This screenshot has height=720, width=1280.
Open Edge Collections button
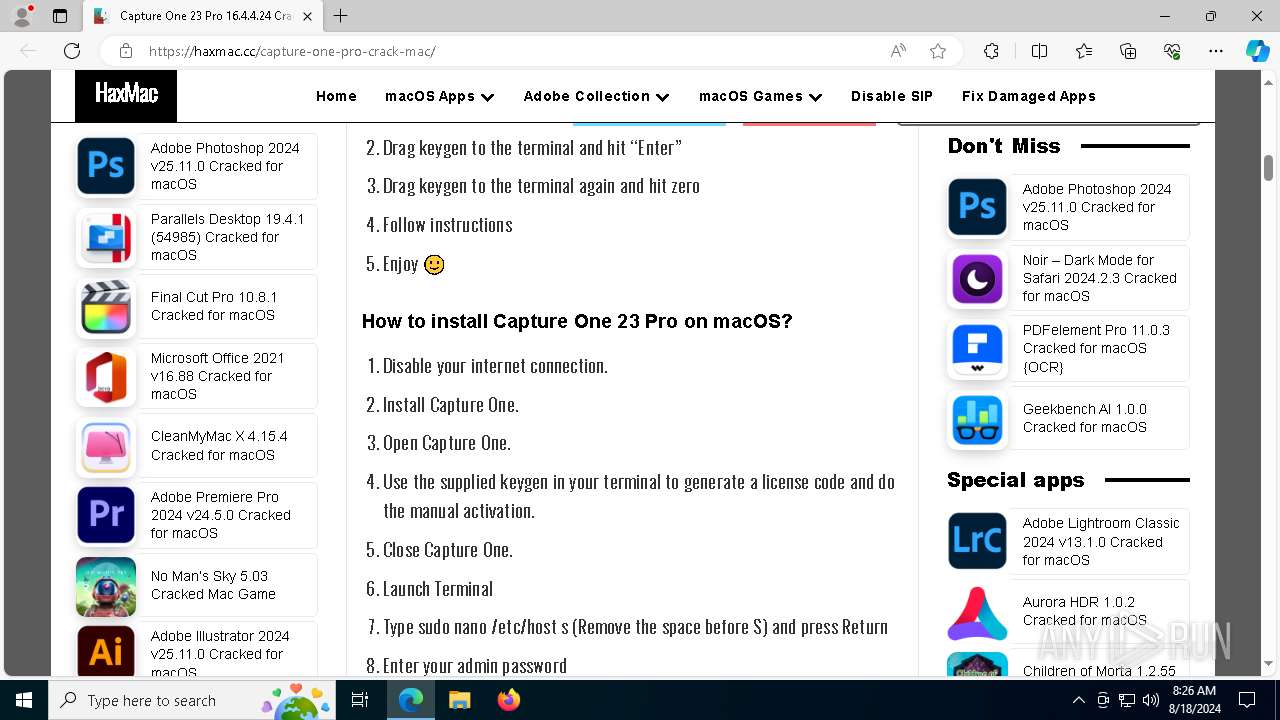(x=1128, y=51)
